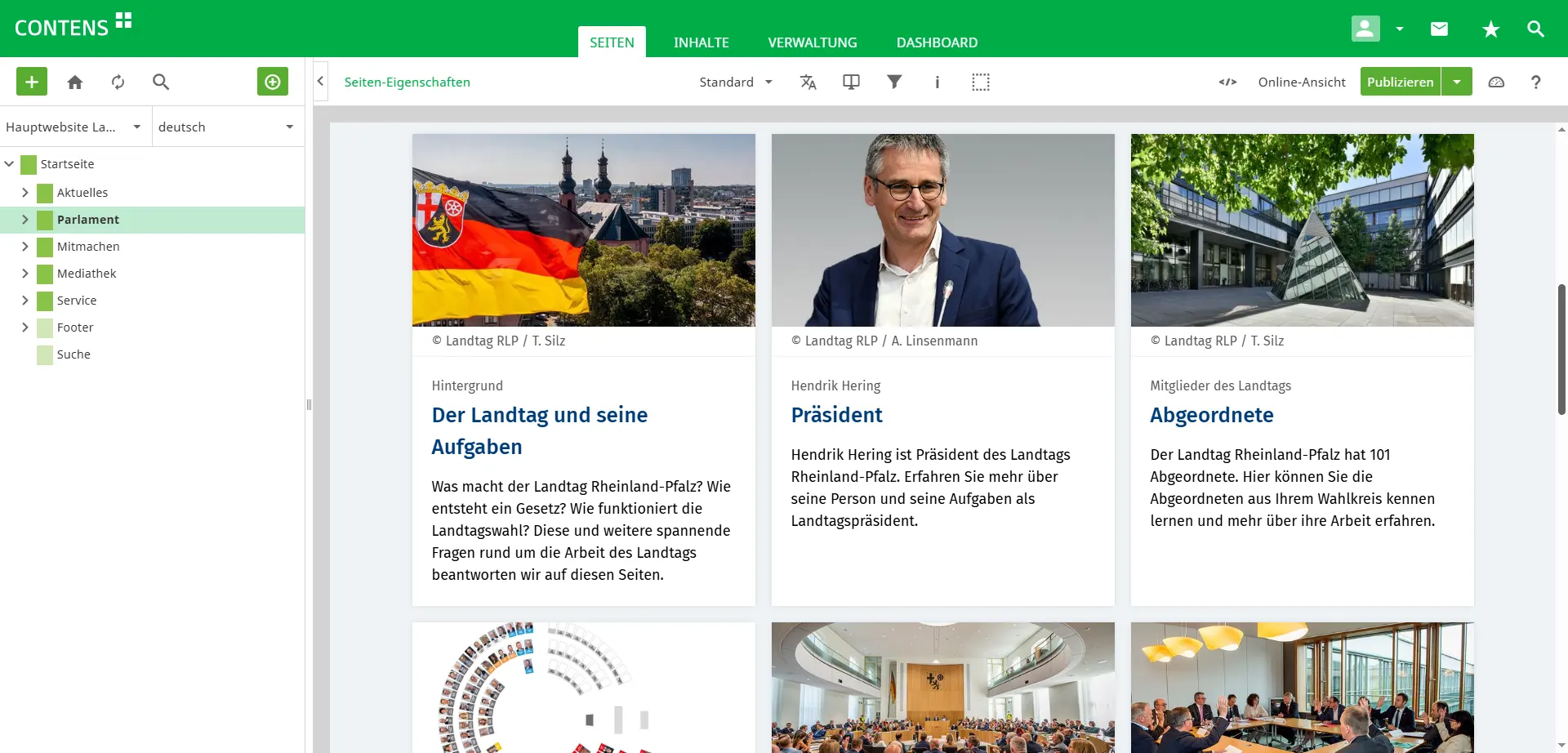
Task: Click the green add page plus button
Action: pyautogui.click(x=32, y=82)
